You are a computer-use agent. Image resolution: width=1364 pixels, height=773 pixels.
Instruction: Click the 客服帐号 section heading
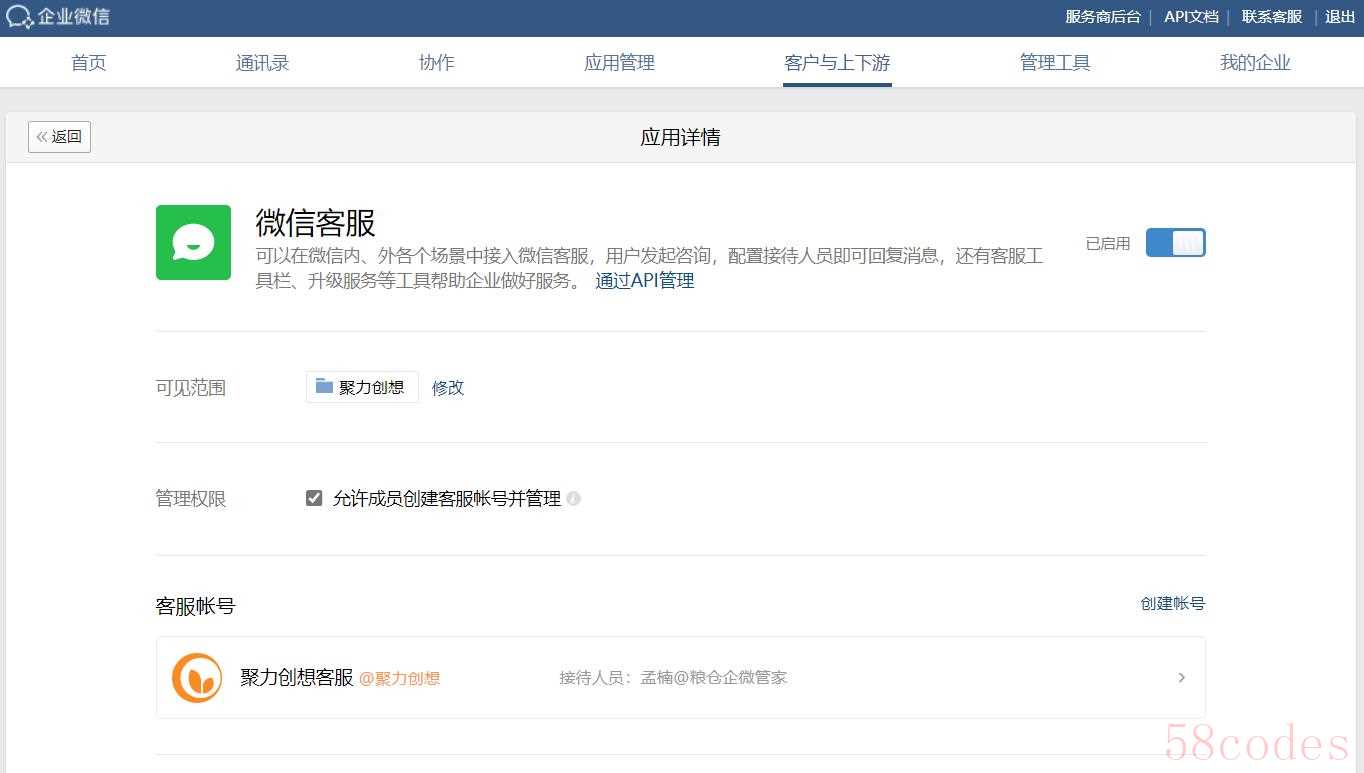(x=196, y=606)
